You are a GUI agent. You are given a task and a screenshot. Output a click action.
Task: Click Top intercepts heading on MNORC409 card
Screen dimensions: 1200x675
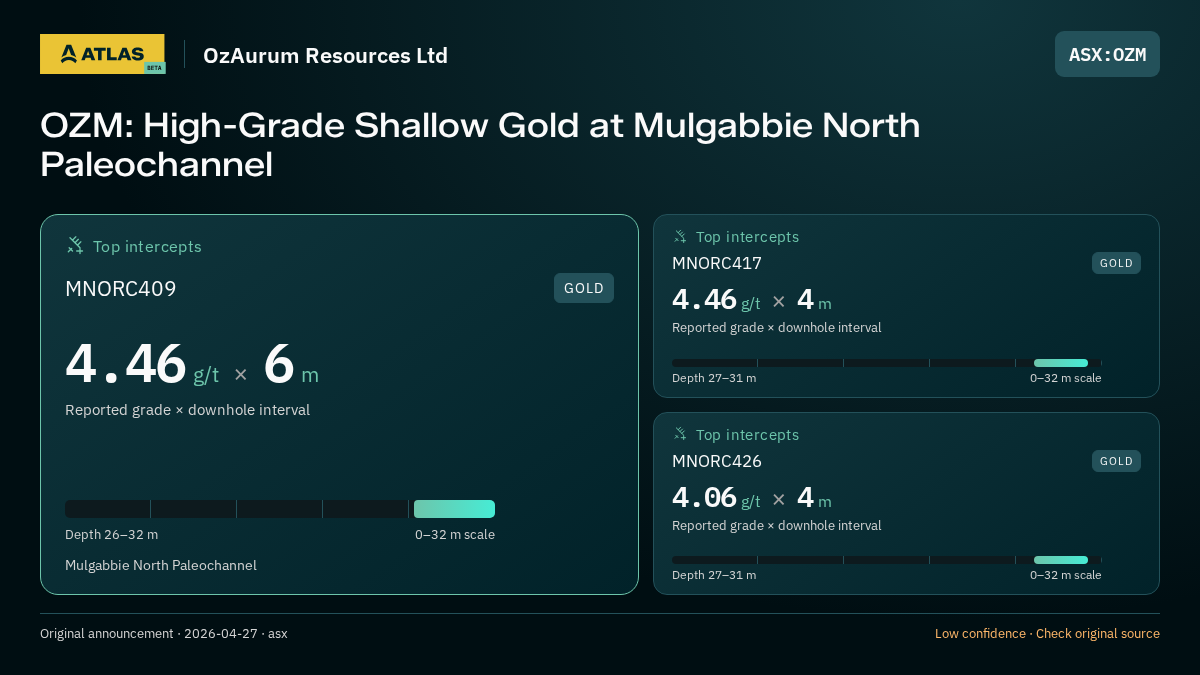pyautogui.click(x=147, y=246)
